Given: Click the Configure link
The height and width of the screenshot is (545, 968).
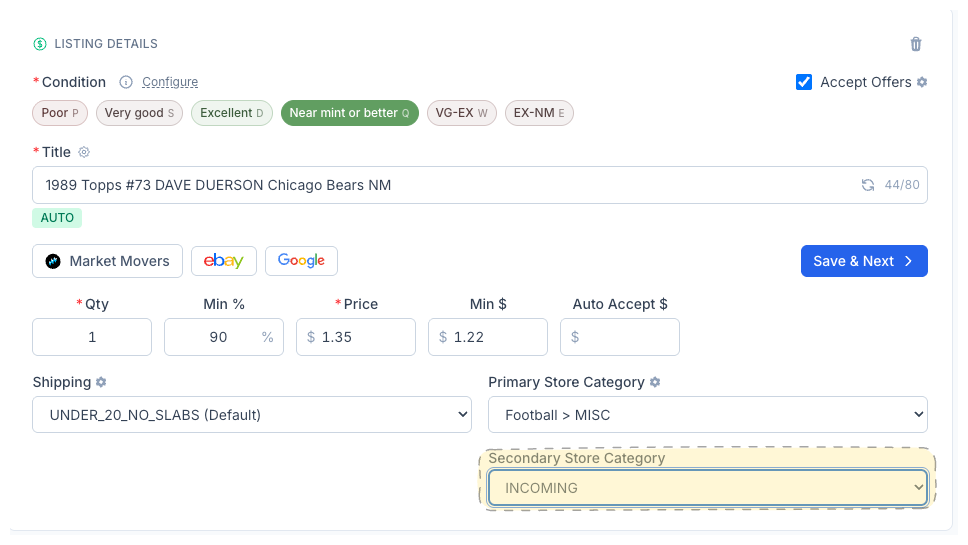Looking at the screenshot, I should click(170, 82).
